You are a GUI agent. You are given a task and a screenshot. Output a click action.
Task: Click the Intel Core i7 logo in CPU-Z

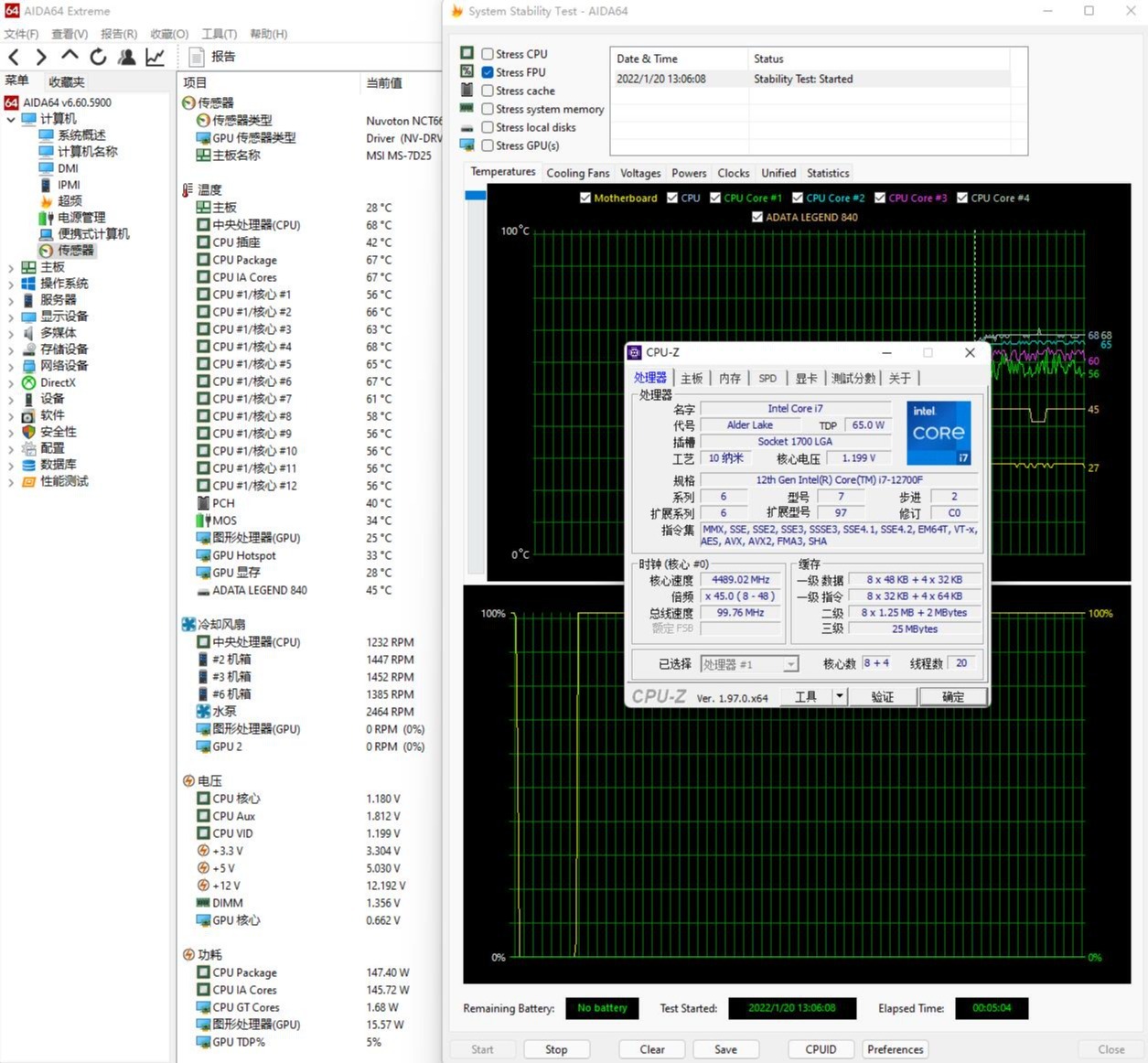tap(939, 433)
